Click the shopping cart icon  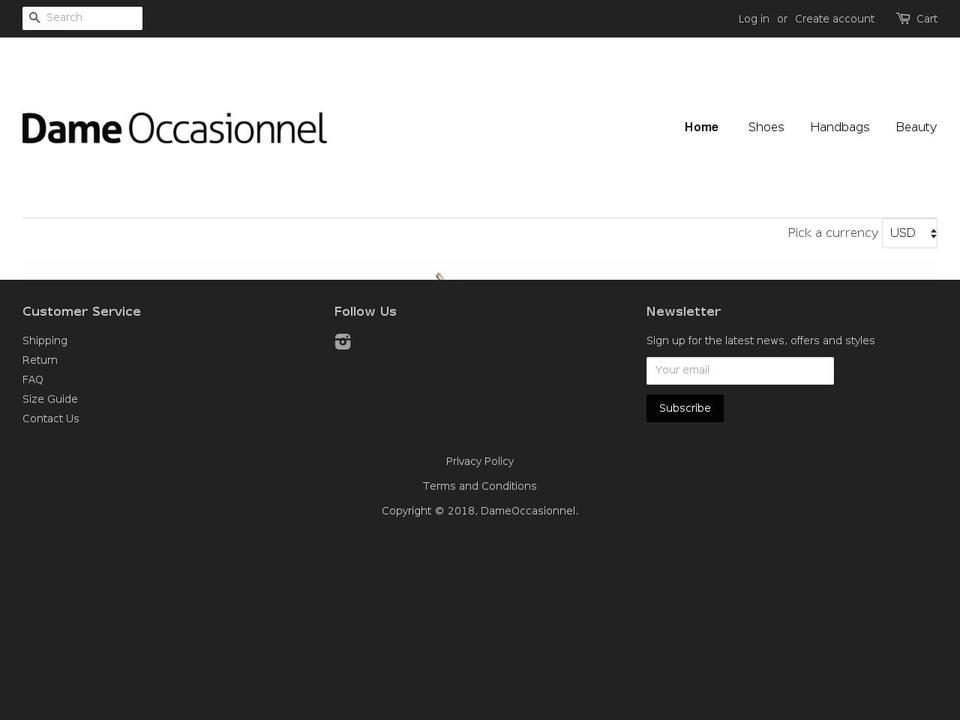[903, 18]
